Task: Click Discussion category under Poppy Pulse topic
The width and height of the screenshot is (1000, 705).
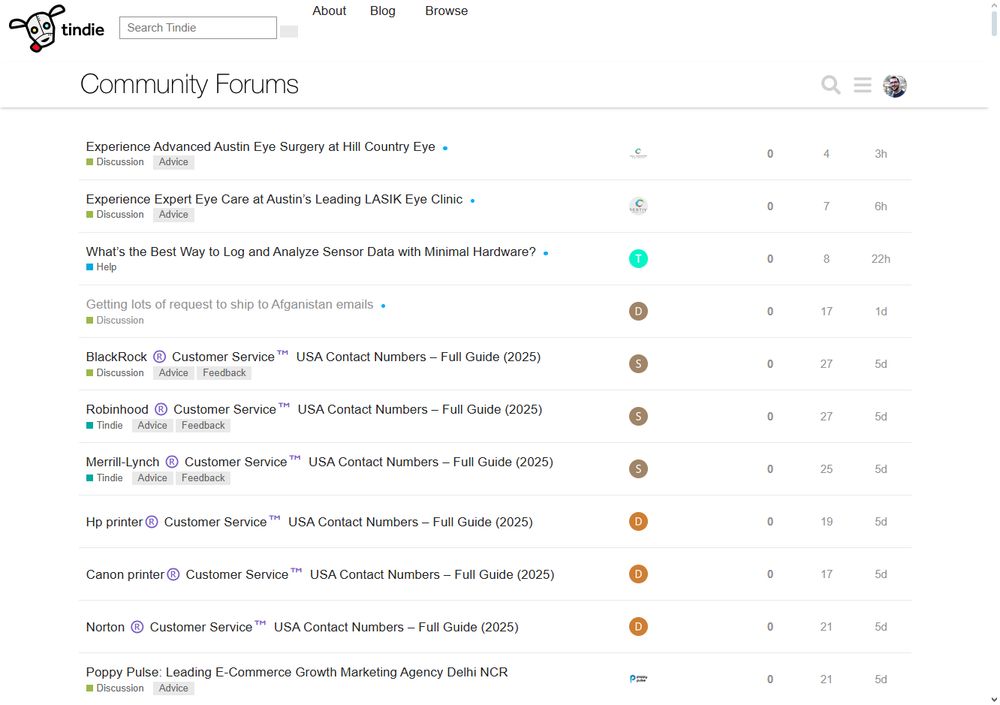Action: point(115,688)
